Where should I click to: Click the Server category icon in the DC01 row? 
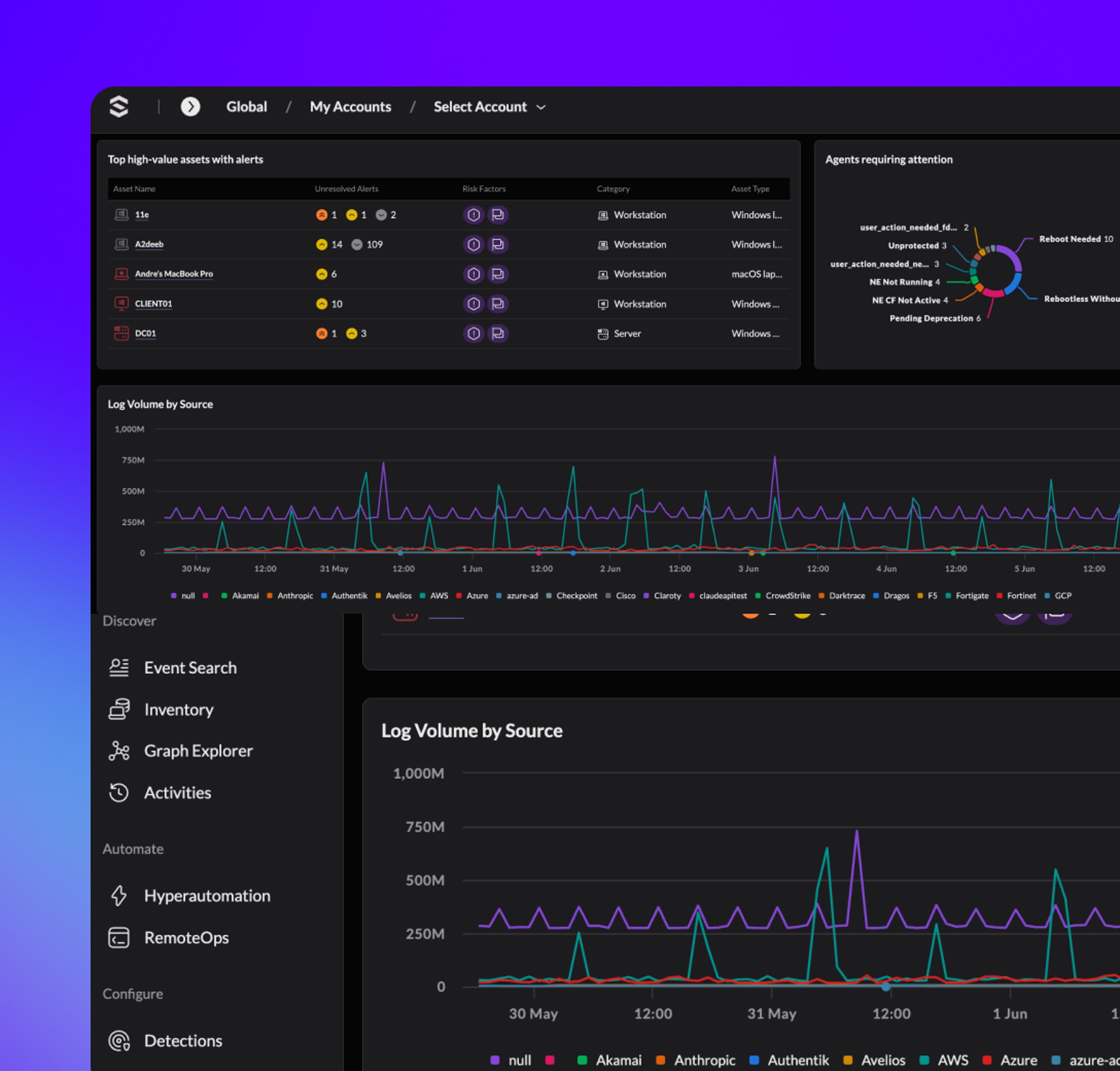pyautogui.click(x=603, y=334)
